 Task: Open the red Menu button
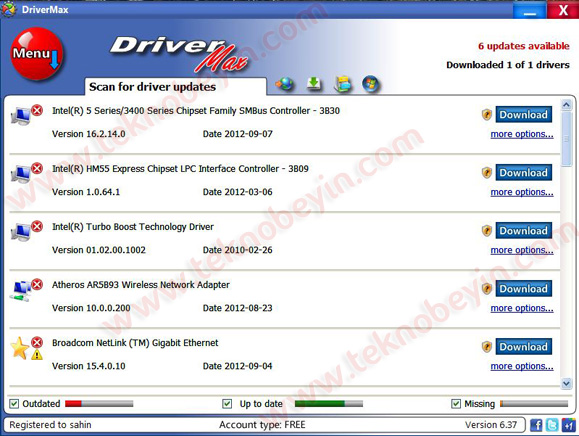[x=37, y=54]
